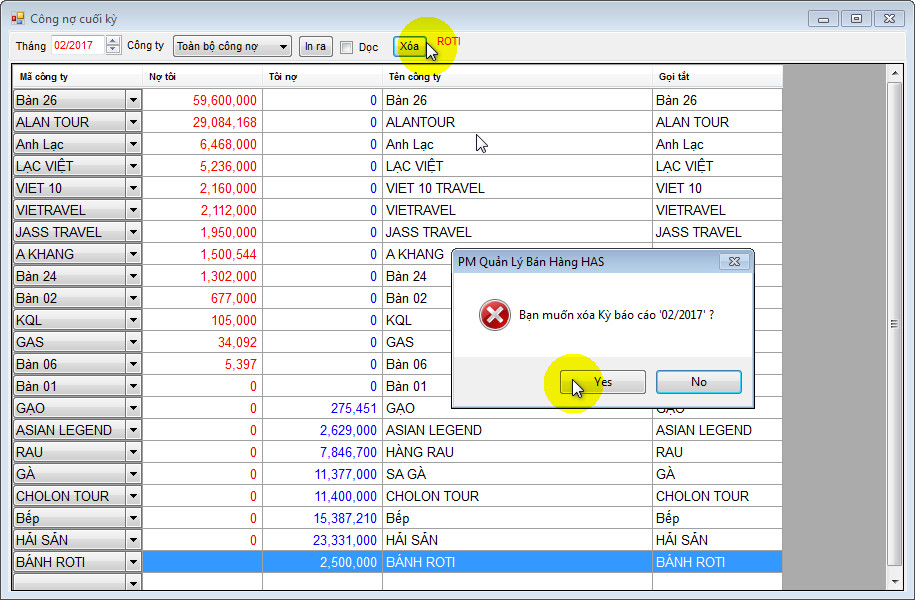Open the ASIAN LEGEND company code dropdown
Screen dimensions: 915x600
click(x=133, y=430)
